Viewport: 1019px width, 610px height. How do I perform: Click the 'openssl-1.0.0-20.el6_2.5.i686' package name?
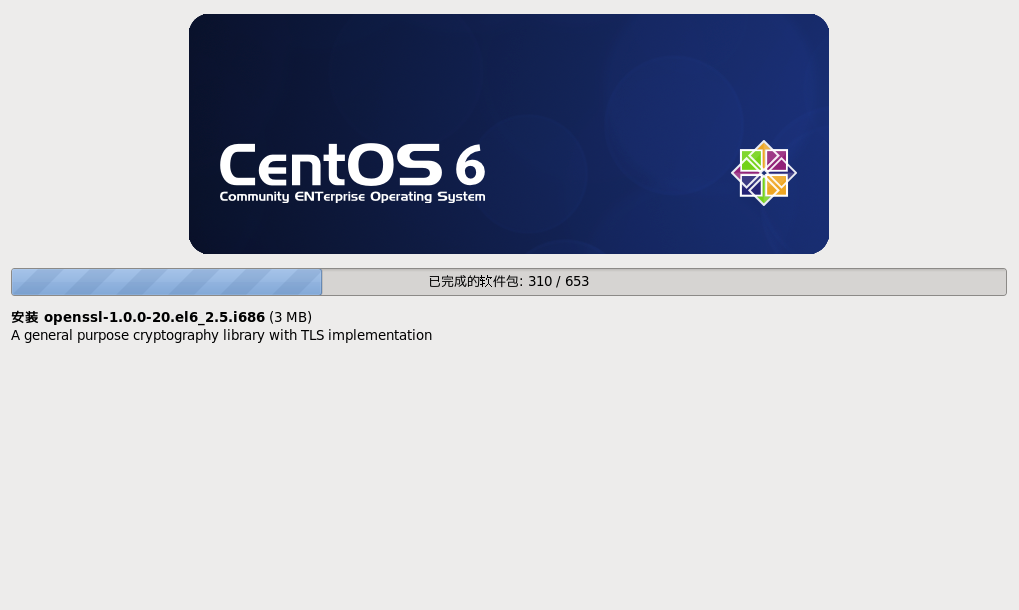(154, 317)
